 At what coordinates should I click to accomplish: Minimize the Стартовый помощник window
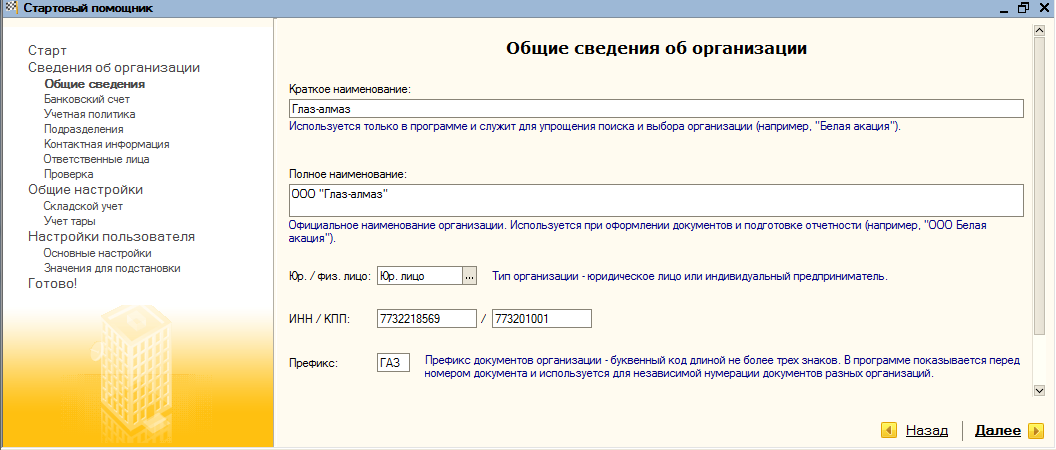[x=1003, y=9]
